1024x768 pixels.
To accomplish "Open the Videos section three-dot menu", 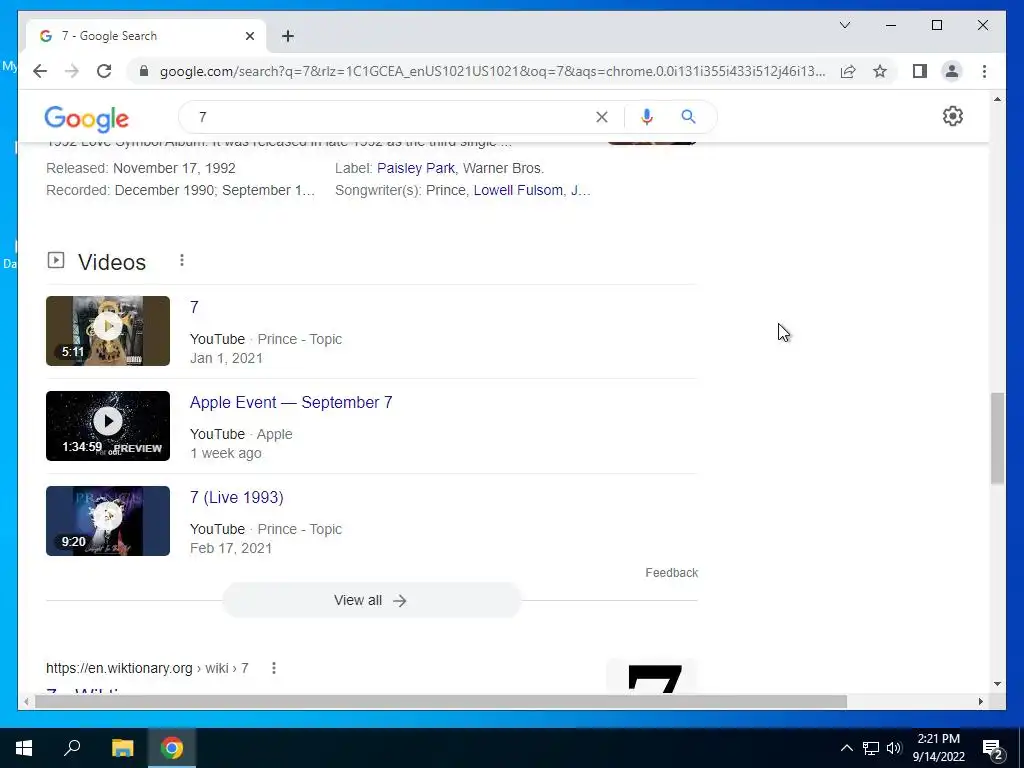I will [182, 261].
